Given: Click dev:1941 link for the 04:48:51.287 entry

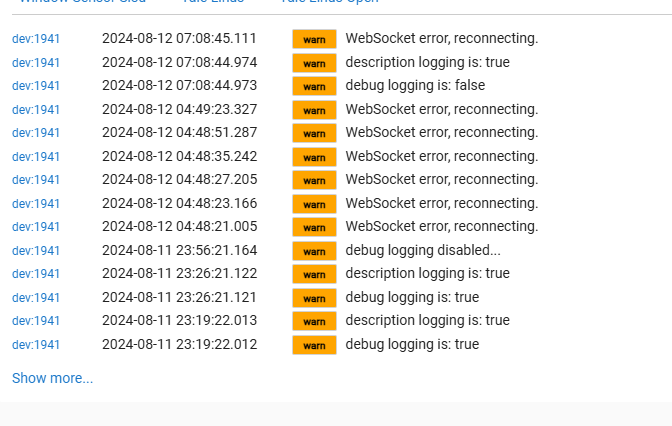Looking at the screenshot, I should [x=36, y=133].
